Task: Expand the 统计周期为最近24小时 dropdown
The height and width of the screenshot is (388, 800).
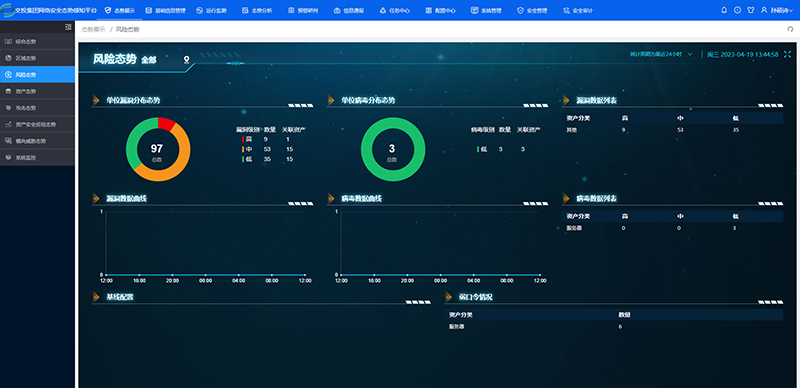Action: (x=661, y=54)
